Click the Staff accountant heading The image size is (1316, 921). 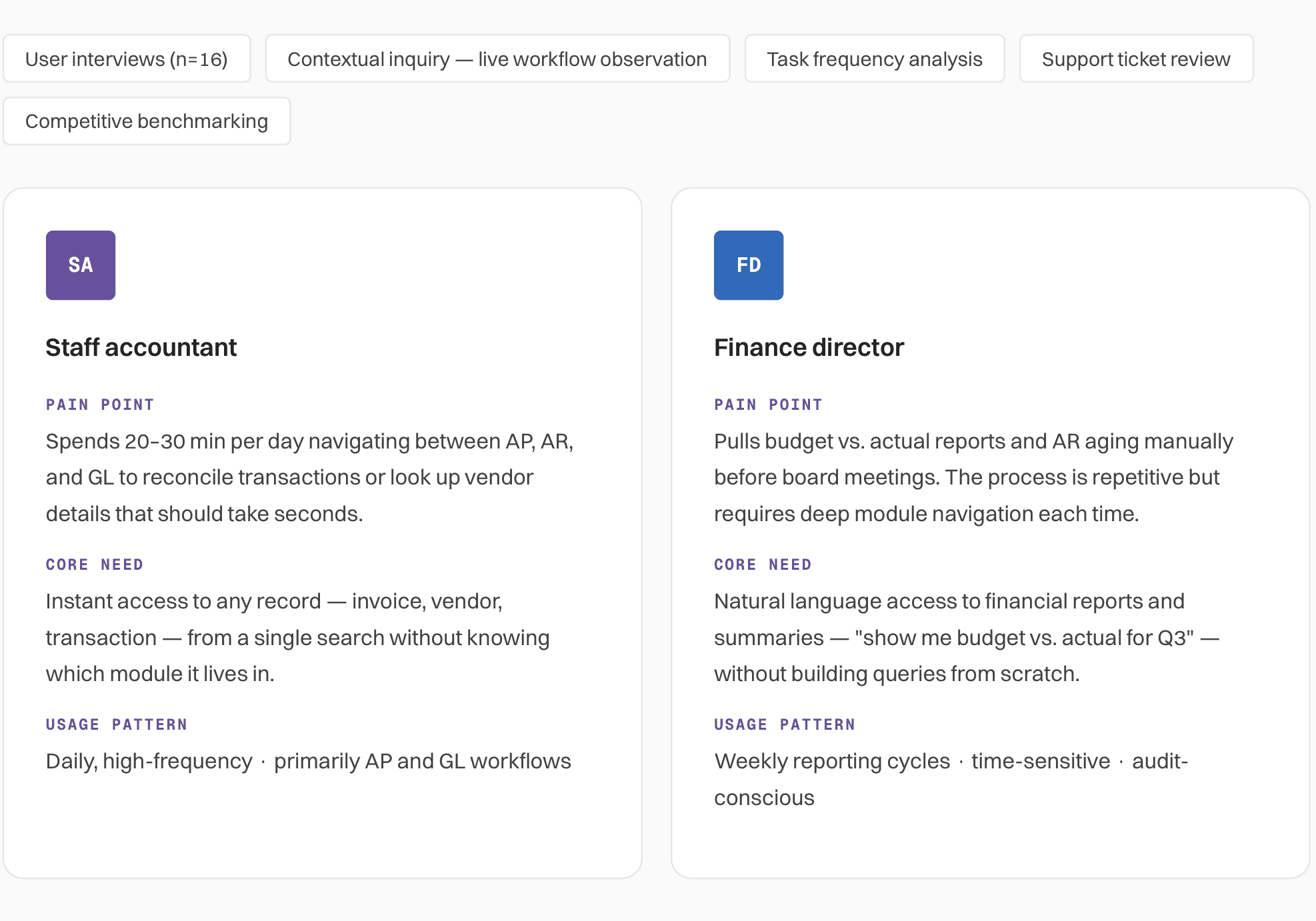click(x=141, y=347)
